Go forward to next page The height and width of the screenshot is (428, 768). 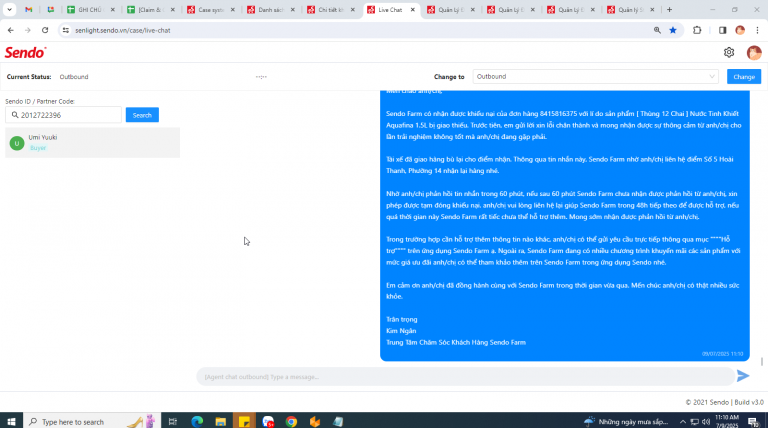(x=28, y=30)
